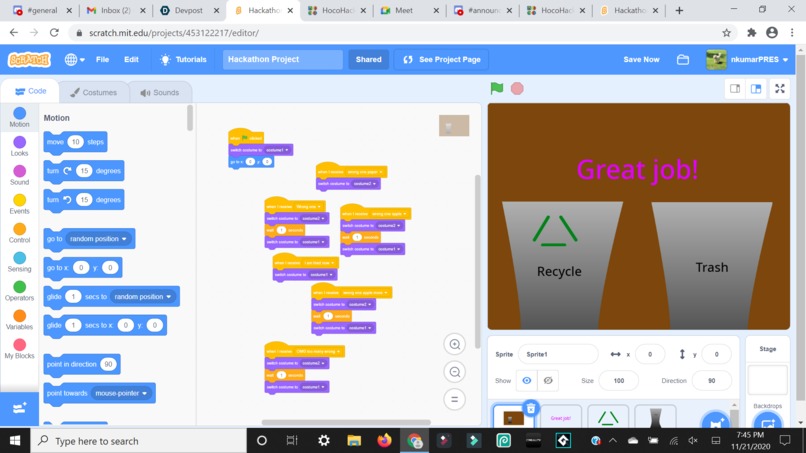The height and width of the screenshot is (453, 806).
Task: Select the Motion block category
Action: pyautogui.click(x=20, y=117)
